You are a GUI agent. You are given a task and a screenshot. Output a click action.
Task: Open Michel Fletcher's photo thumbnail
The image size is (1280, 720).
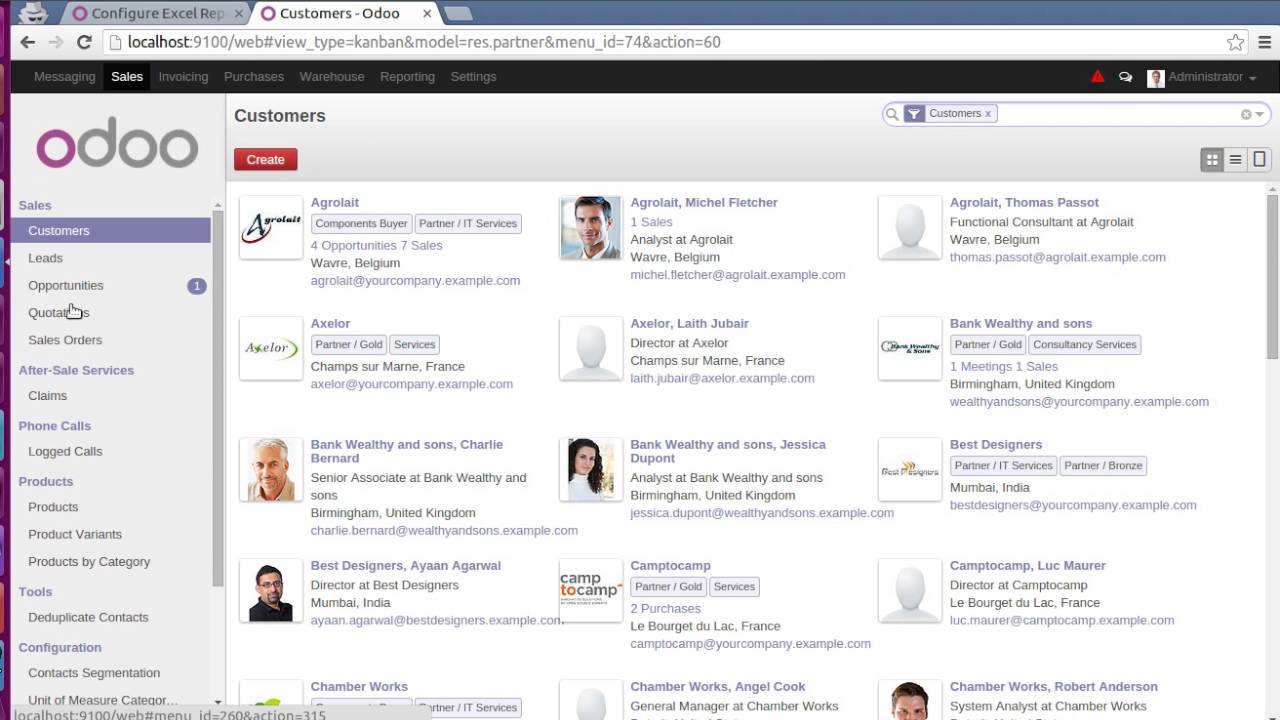[590, 228]
